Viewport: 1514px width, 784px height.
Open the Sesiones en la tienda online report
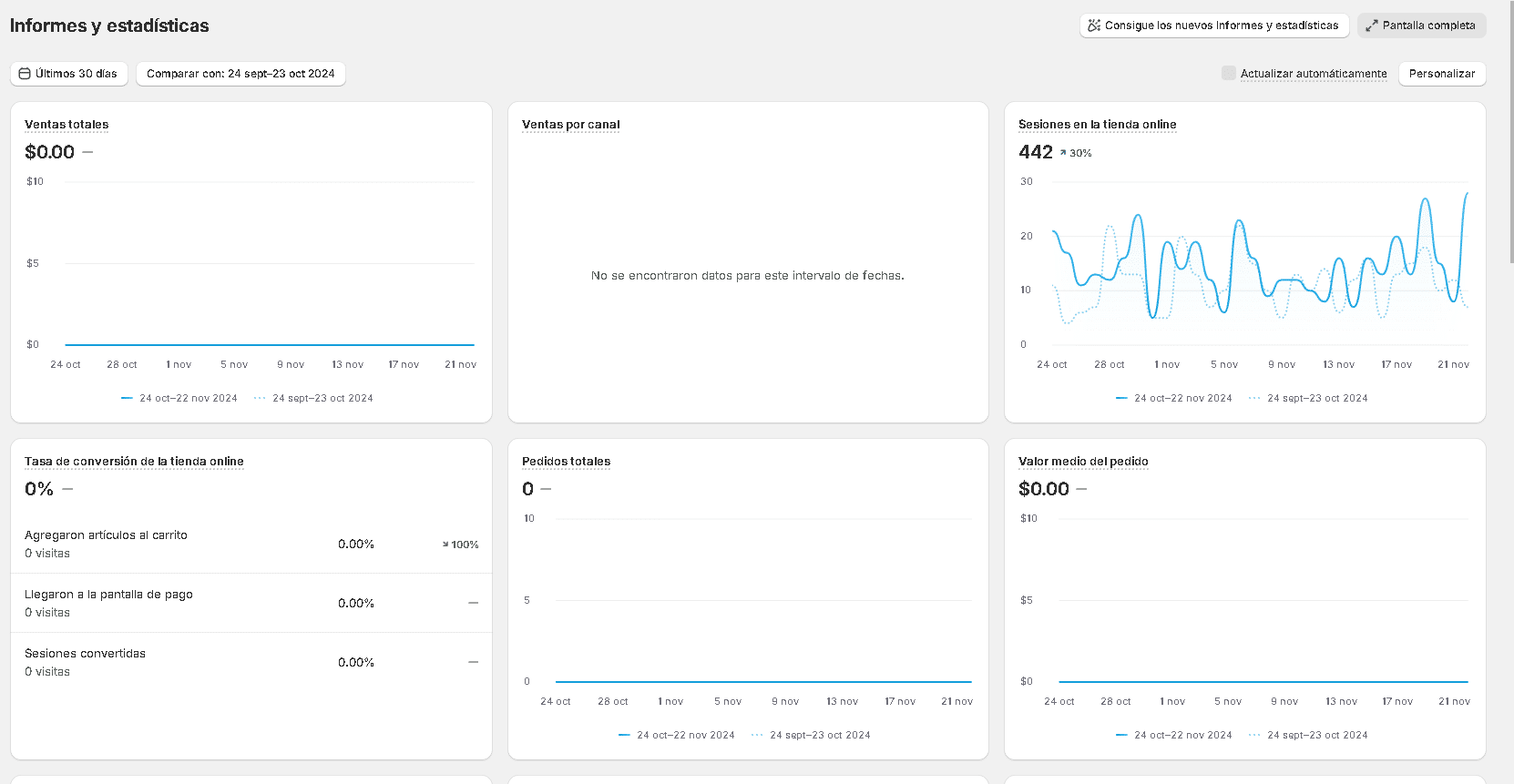pos(1097,125)
